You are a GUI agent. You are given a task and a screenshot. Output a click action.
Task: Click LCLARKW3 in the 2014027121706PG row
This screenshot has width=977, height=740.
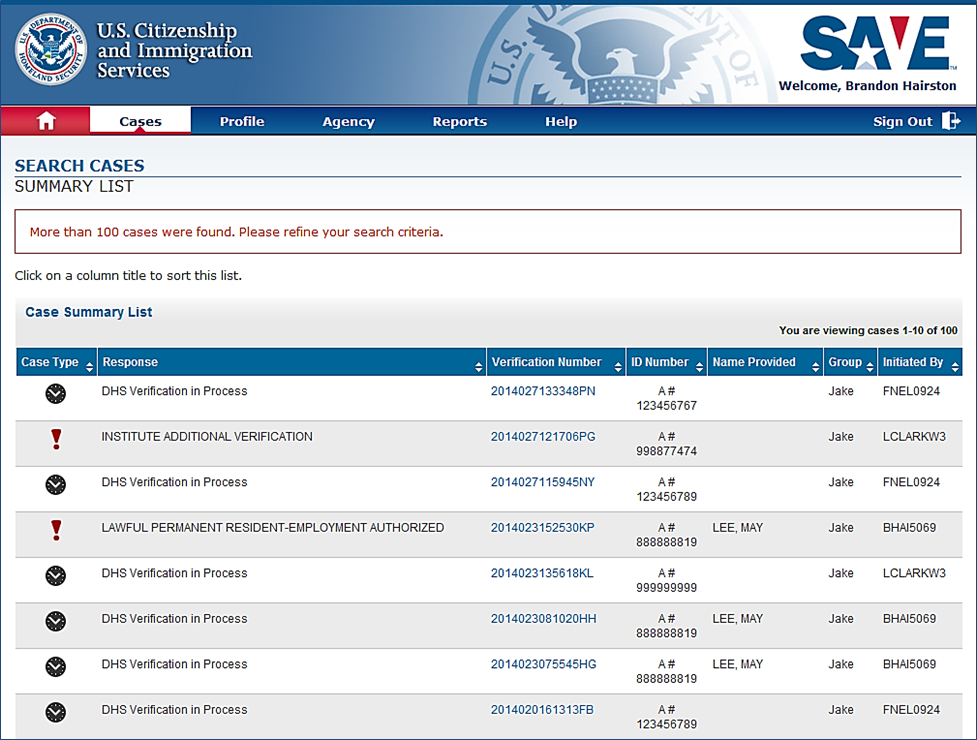pos(914,437)
